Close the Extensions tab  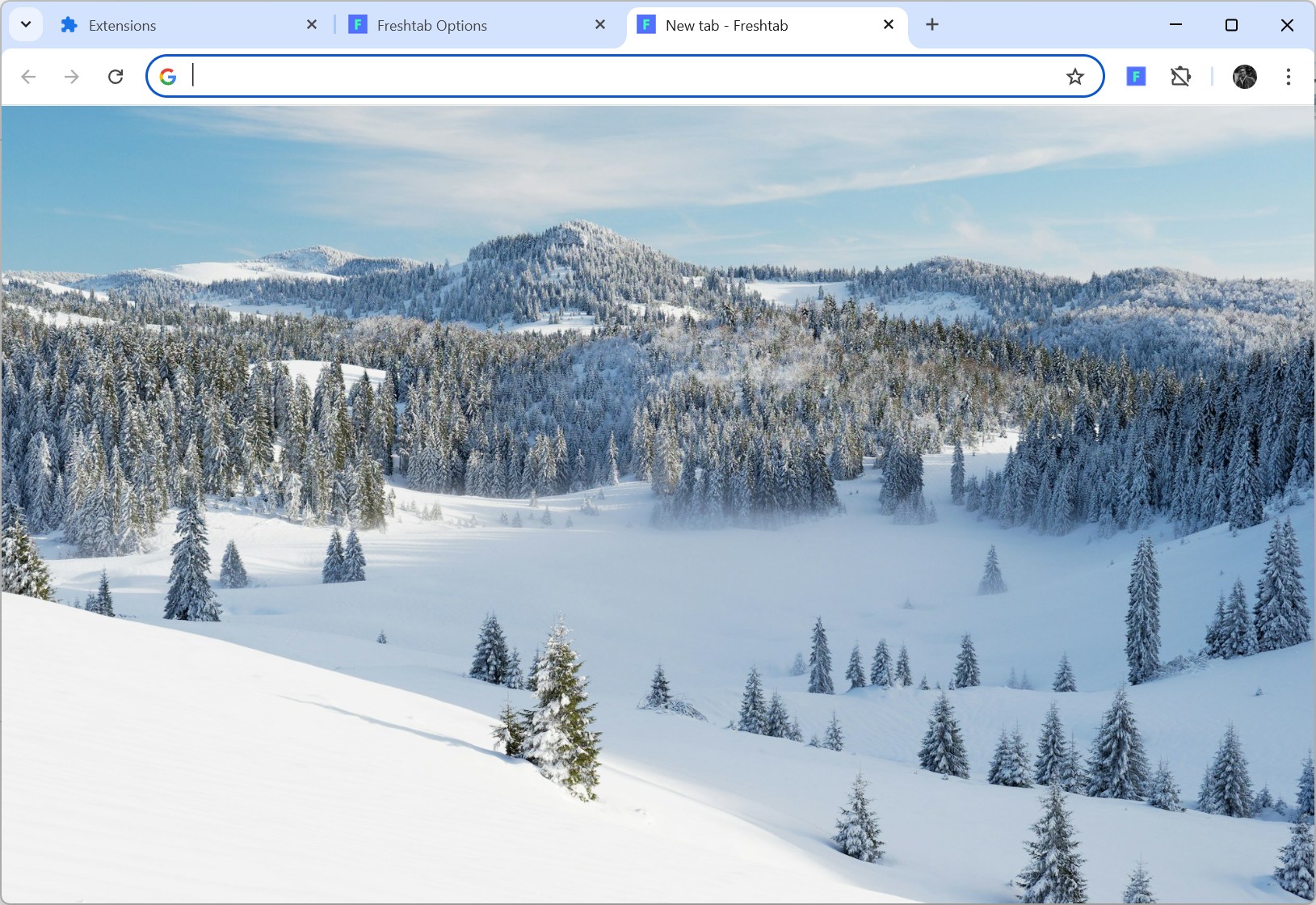tap(312, 25)
